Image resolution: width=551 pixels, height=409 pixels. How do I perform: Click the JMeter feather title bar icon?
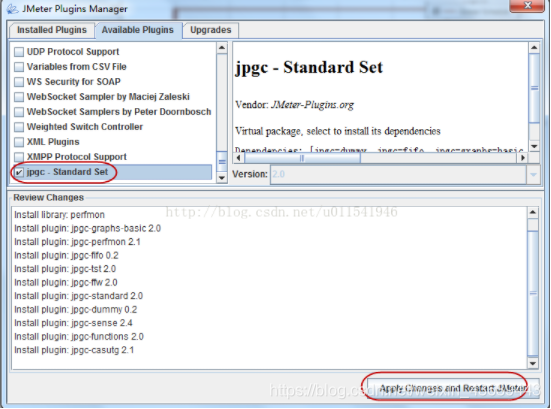pos(13,8)
